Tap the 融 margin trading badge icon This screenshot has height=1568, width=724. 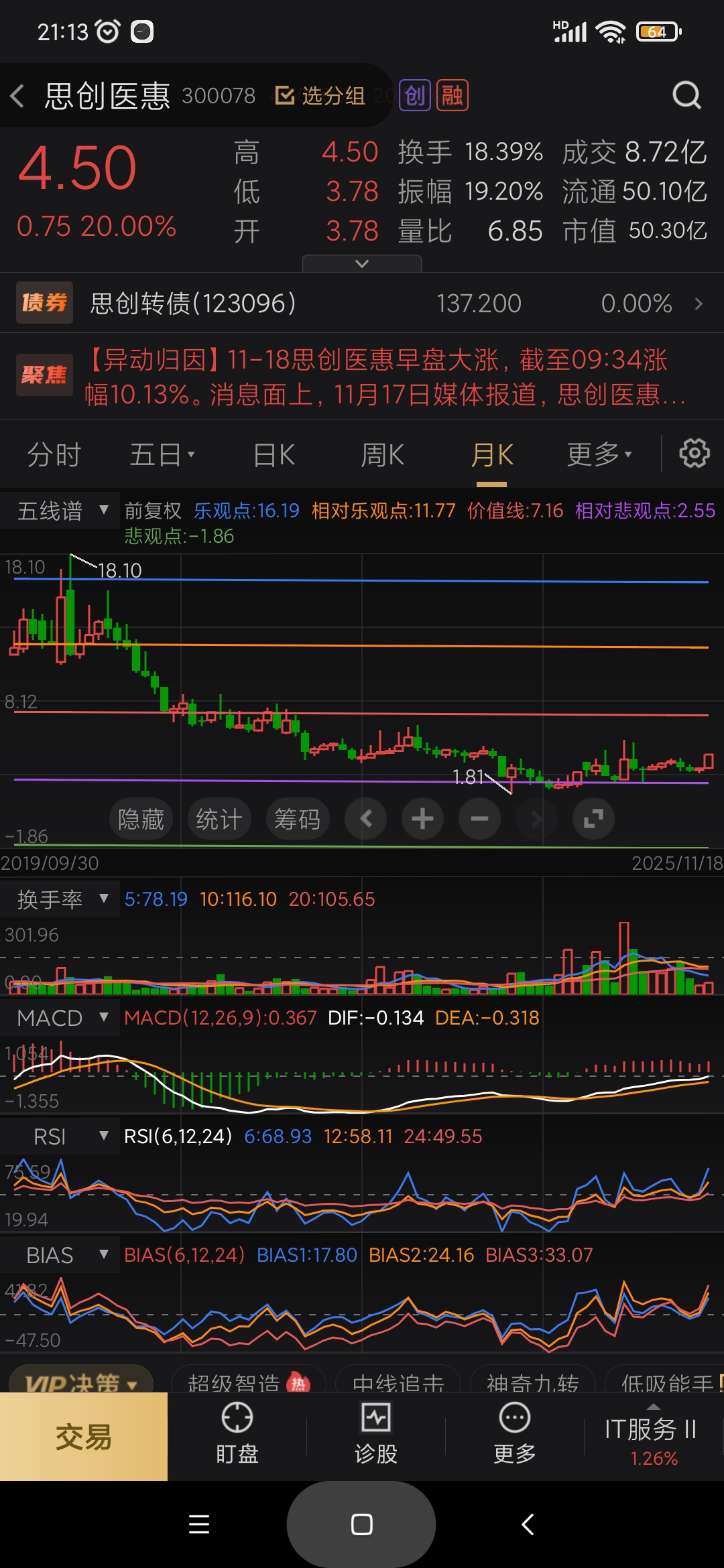point(452,96)
